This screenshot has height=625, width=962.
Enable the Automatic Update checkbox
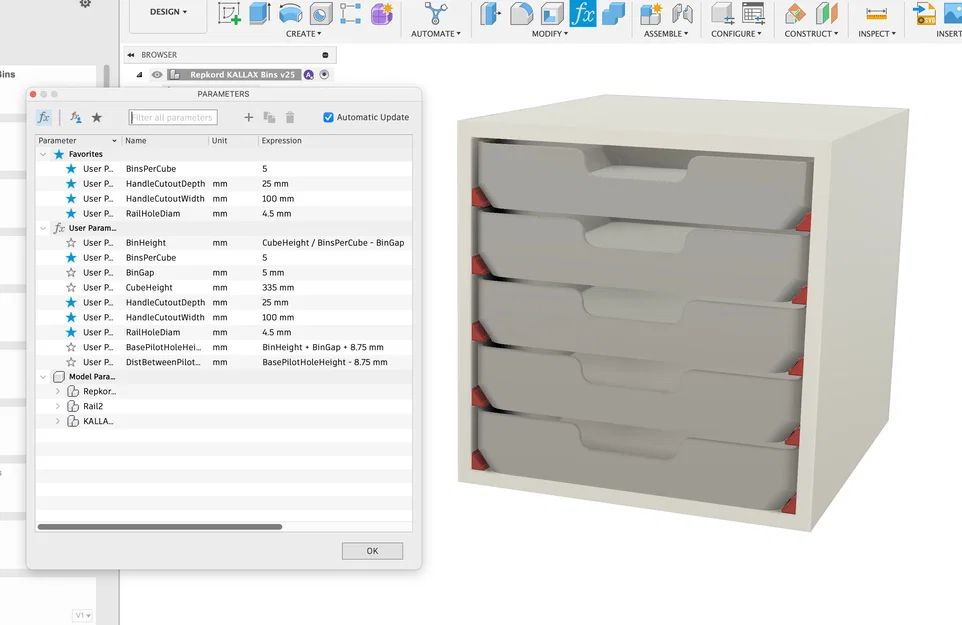point(328,117)
